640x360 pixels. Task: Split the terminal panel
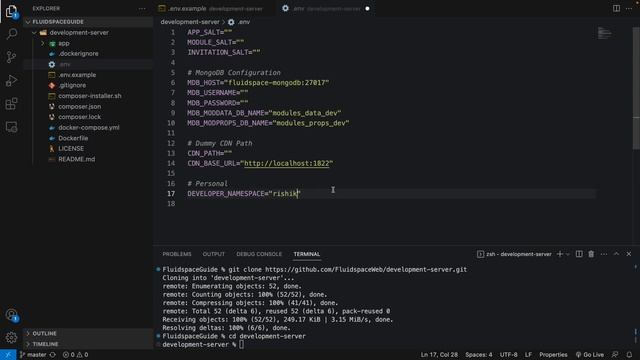[579, 254]
